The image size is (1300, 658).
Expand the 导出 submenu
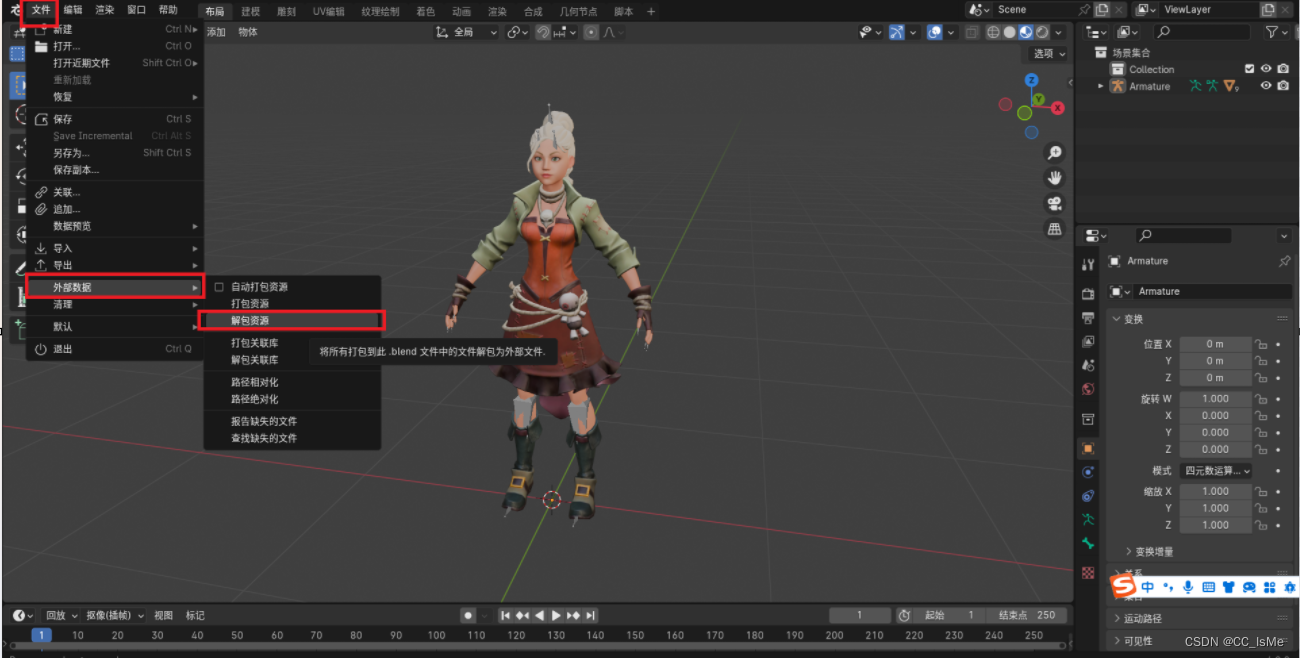(x=115, y=265)
